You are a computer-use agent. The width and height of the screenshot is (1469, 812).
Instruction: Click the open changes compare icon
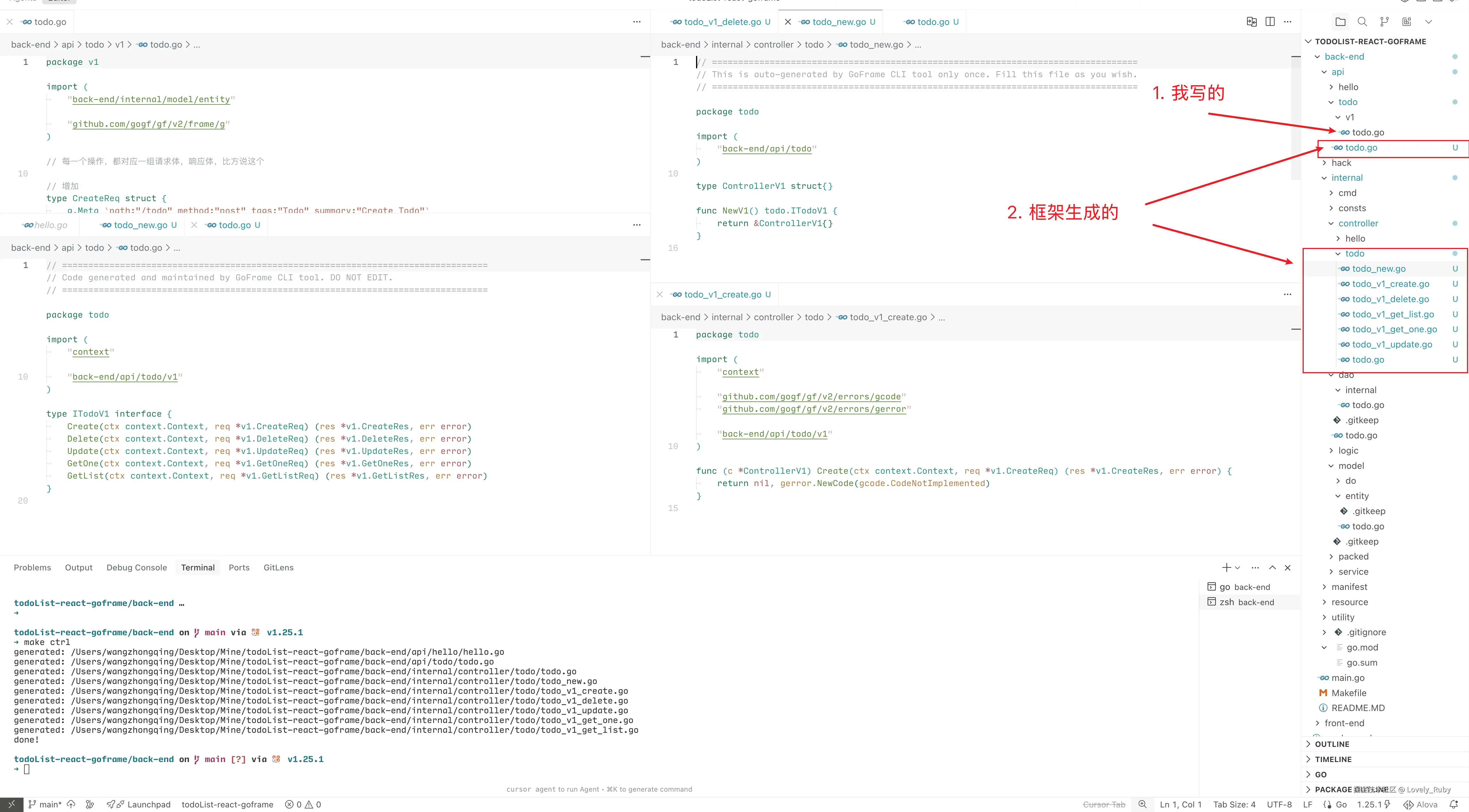coord(1252,22)
